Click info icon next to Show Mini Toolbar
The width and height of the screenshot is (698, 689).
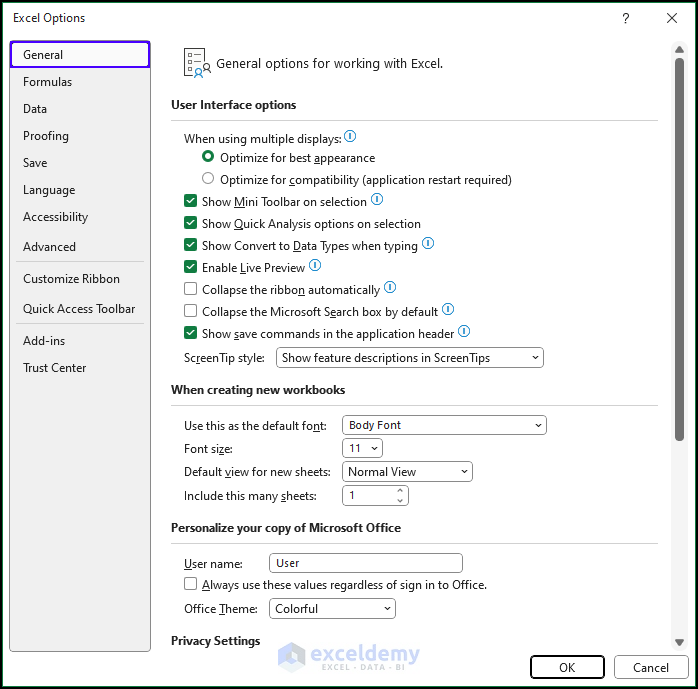point(377,199)
